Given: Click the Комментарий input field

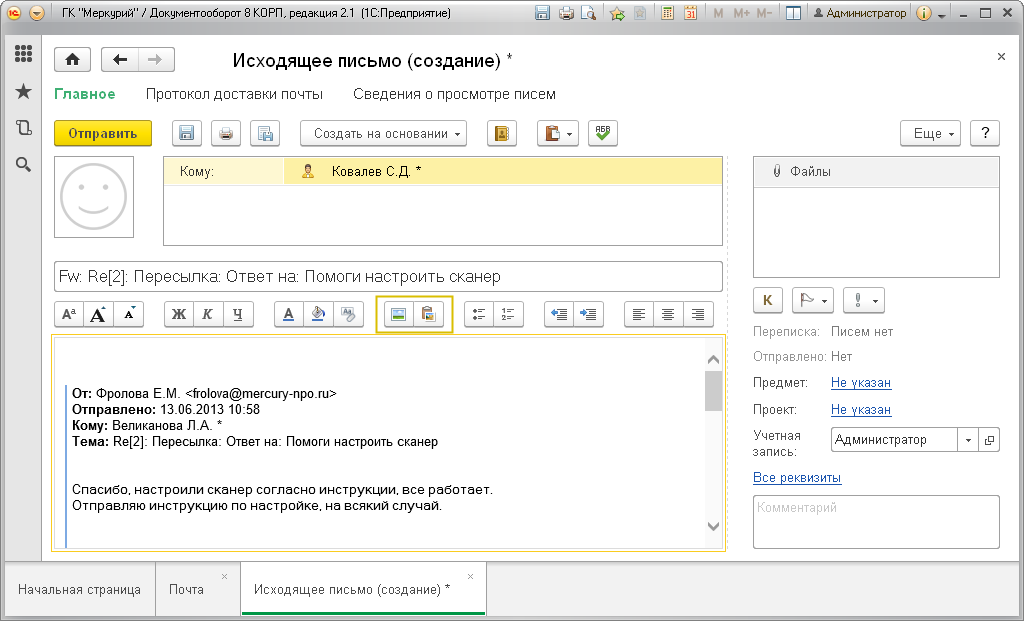Looking at the screenshot, I should click(876, 522).
